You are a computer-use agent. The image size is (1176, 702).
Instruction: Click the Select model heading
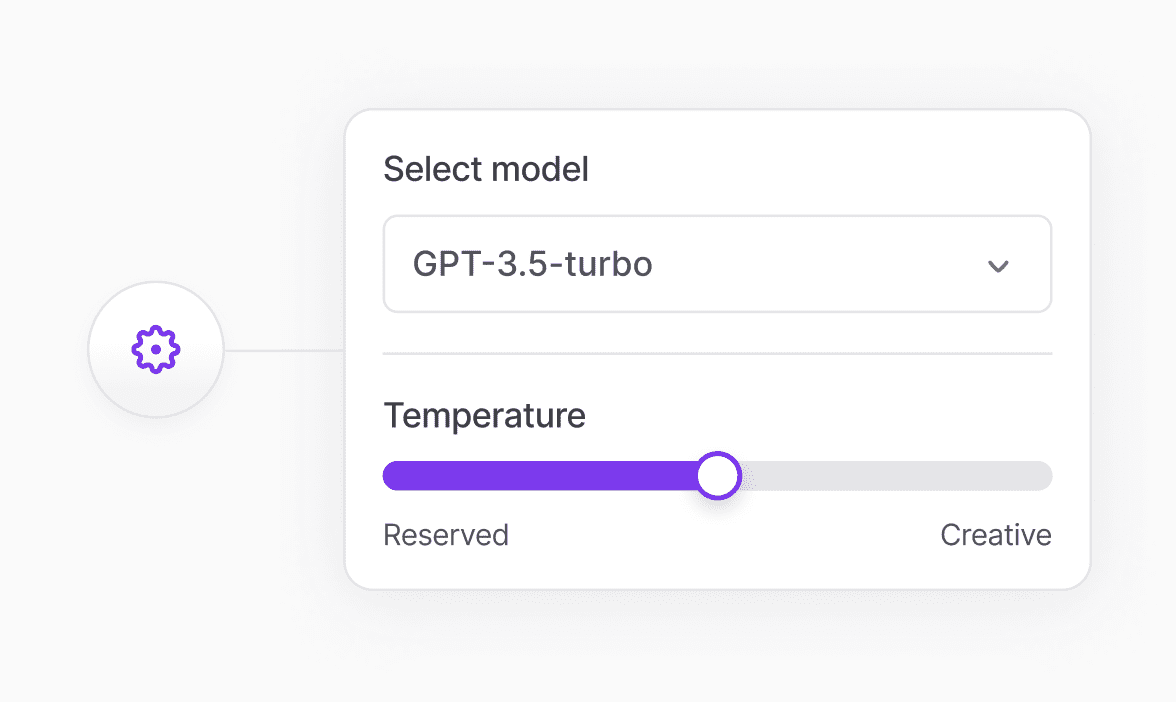485,168
